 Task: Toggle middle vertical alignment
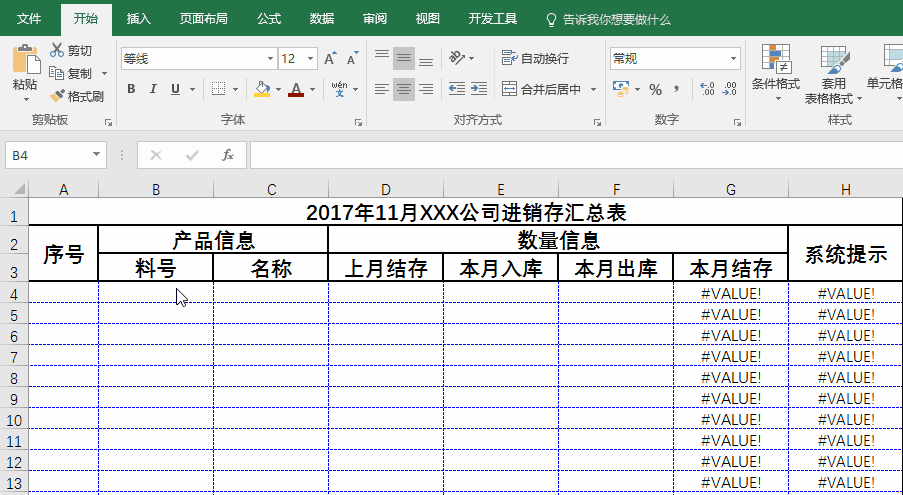click(x=404, y=58)
